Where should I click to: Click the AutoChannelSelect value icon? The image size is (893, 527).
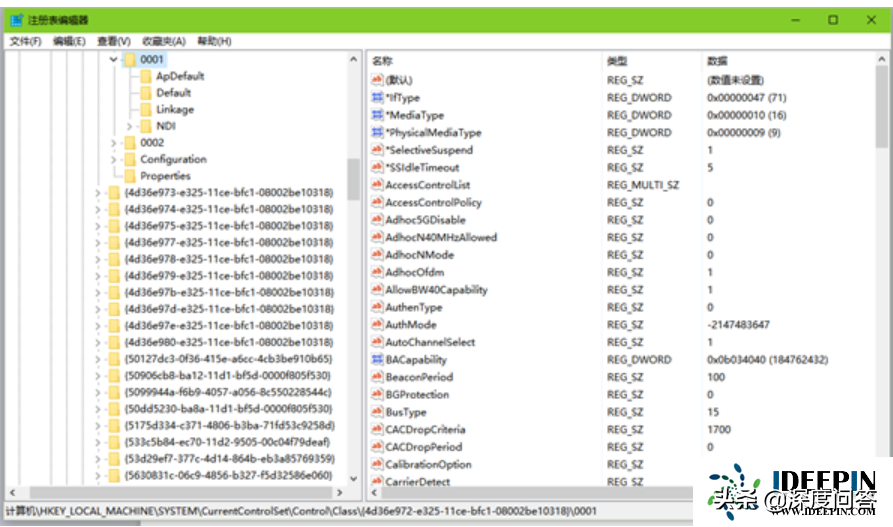pyautogui.click(x=377, y=342)
